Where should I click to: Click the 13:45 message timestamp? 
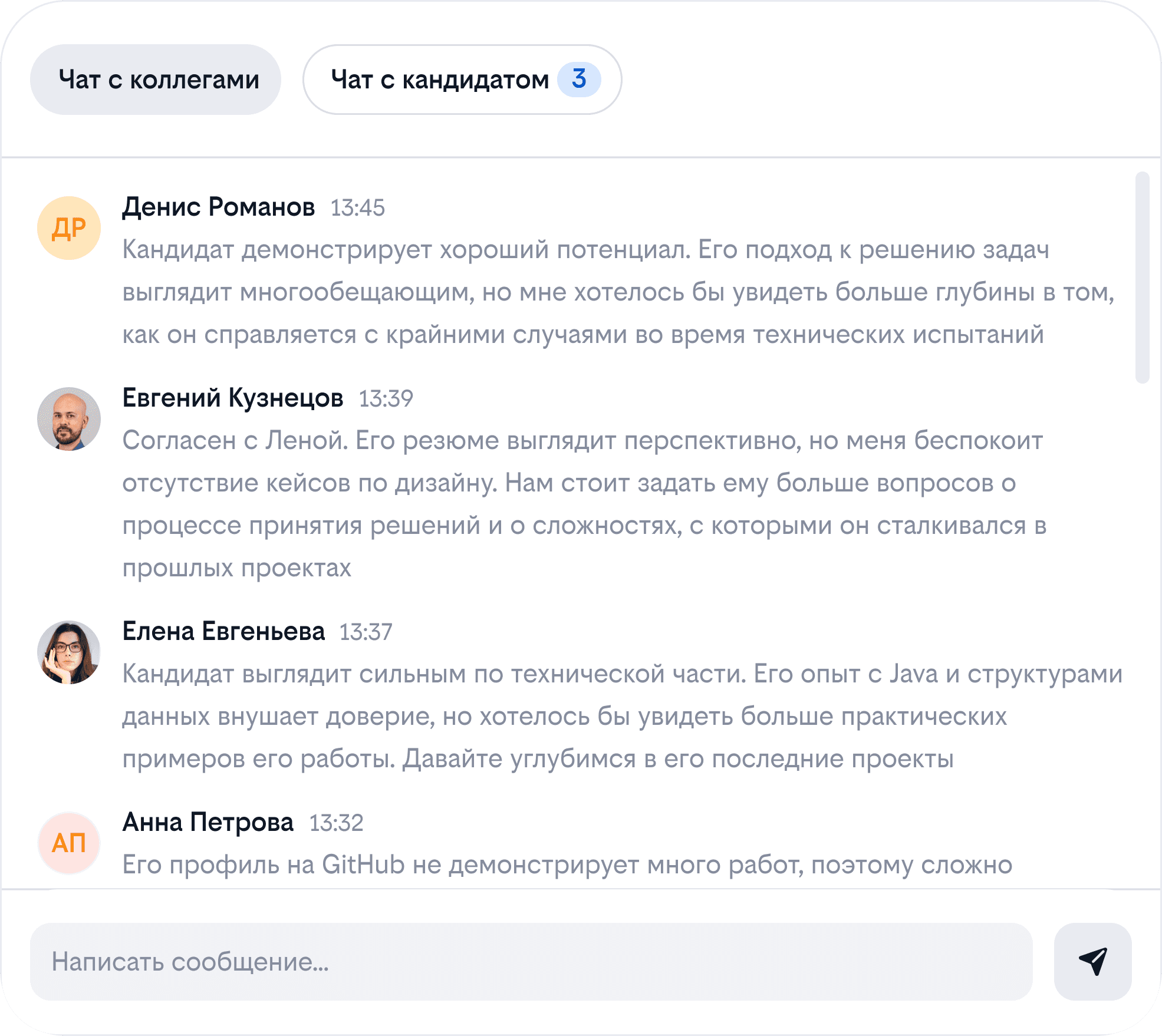(357, 208)
